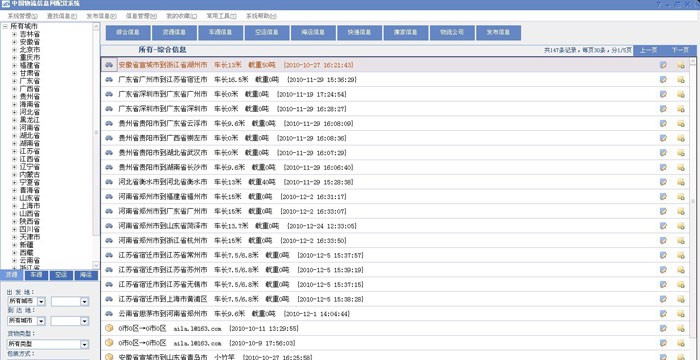This screenshot has width=700, height=360.
Task: Click favorite icon for 2010-10-11 13:29:55 row
Action: point(681,329)
